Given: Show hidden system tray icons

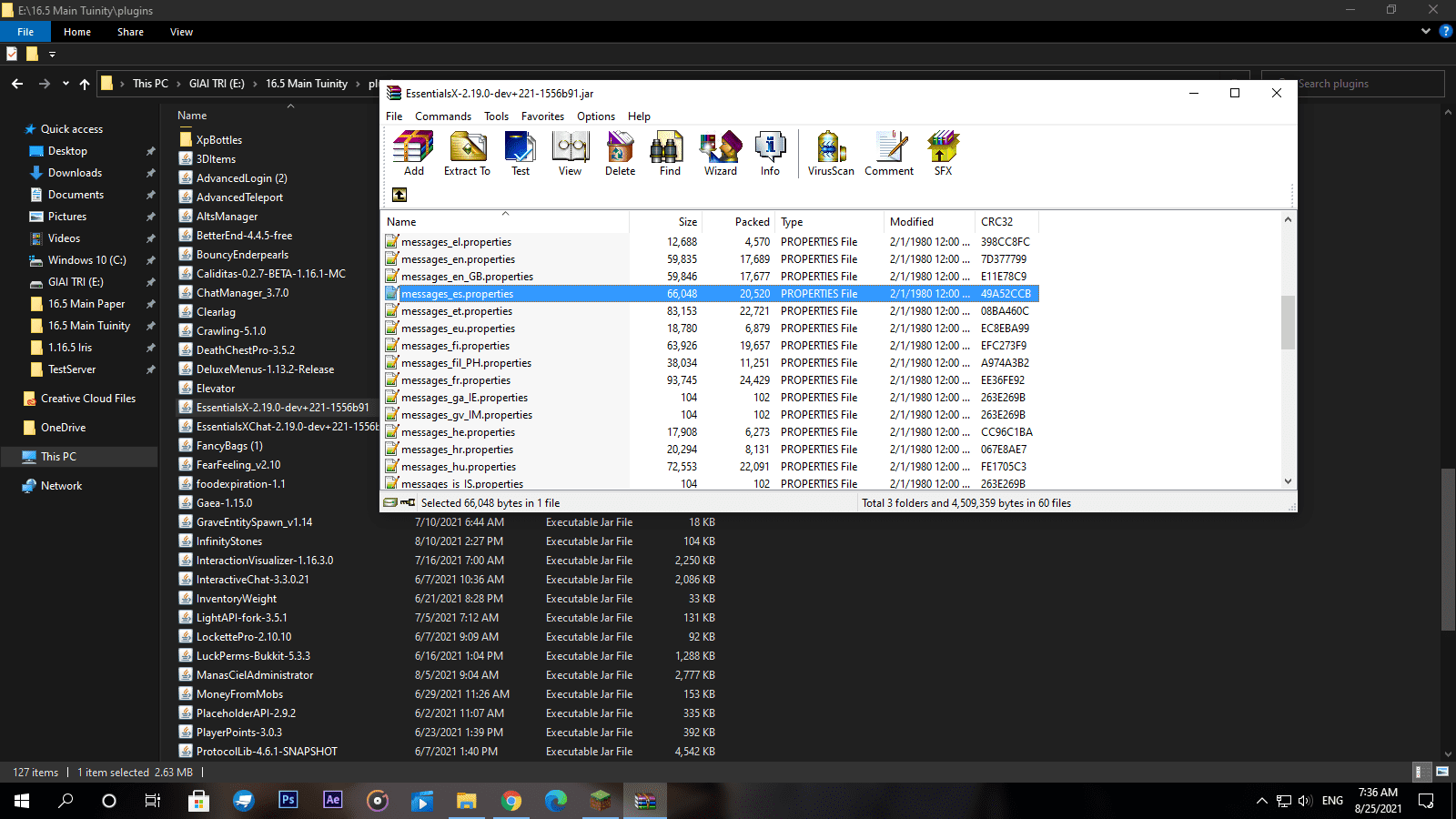Looking at the screenshot, I should [x=1261, y=801].
